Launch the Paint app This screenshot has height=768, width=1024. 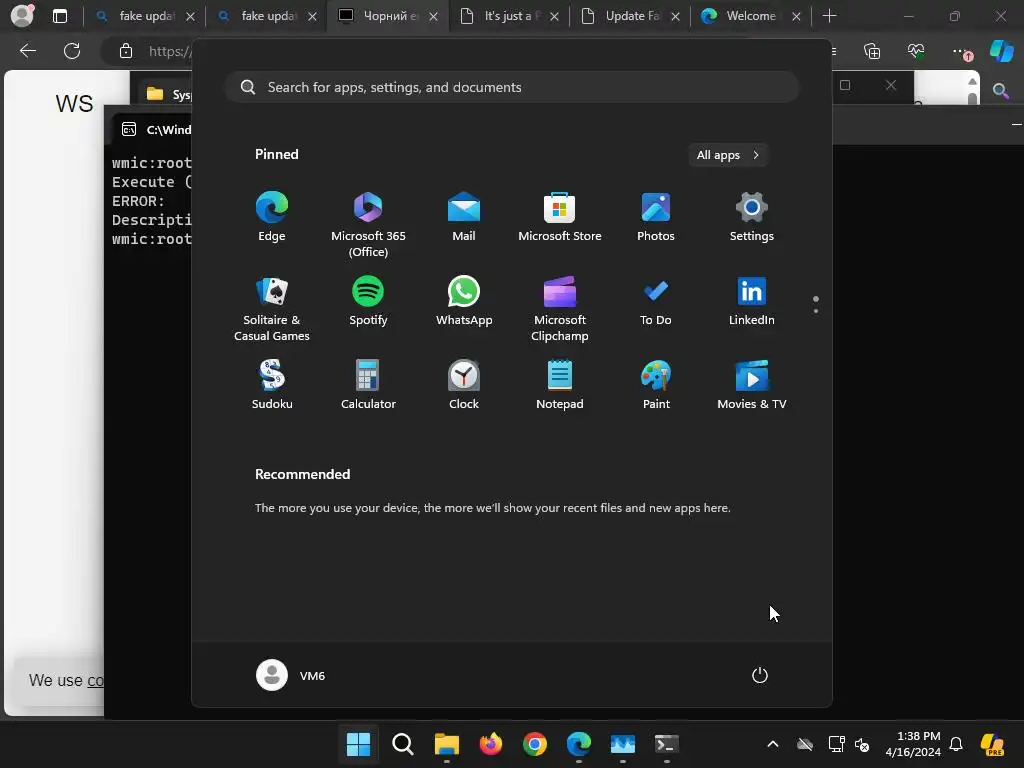656,385
